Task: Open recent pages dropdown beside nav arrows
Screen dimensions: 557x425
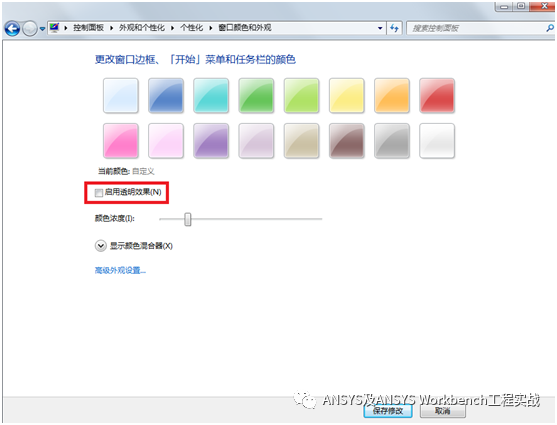Action: (42, 29)
